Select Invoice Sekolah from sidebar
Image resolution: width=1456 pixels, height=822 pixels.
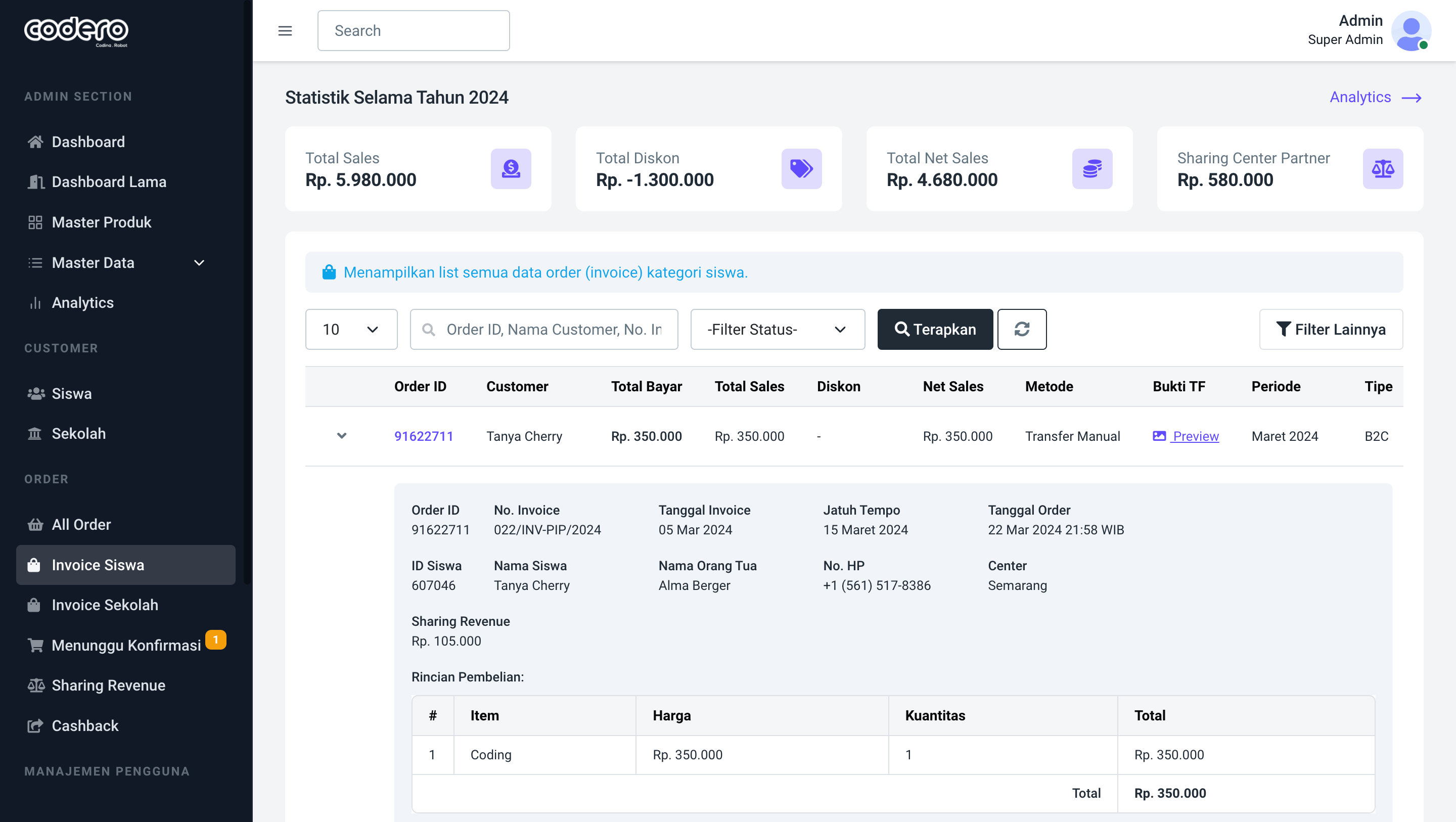(x=105, y=605)
